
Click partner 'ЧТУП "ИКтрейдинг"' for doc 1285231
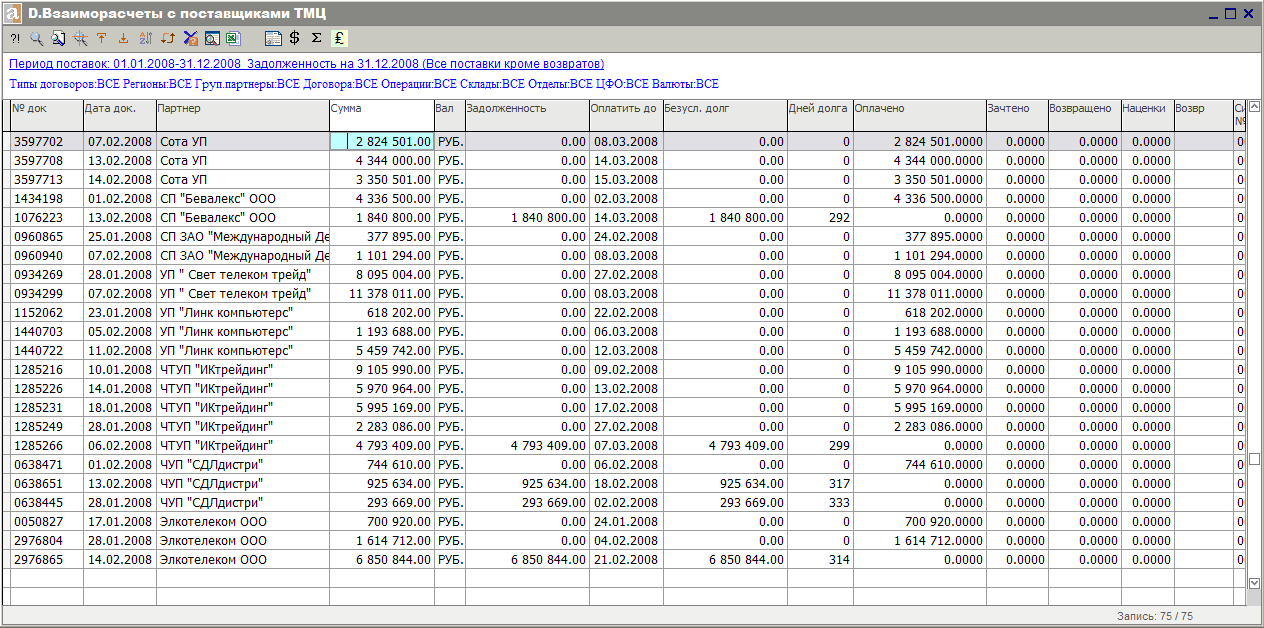(x=242, y=408)
